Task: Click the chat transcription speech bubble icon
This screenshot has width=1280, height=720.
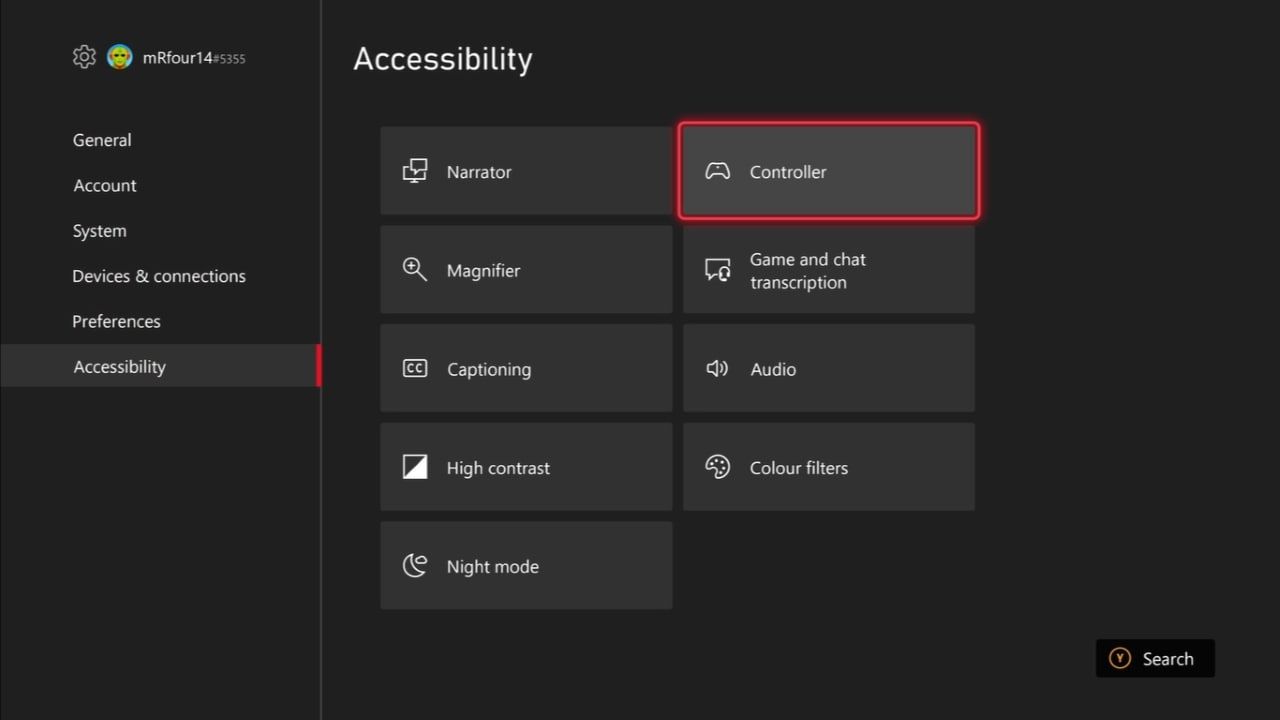Action: [x=718, y=270]
